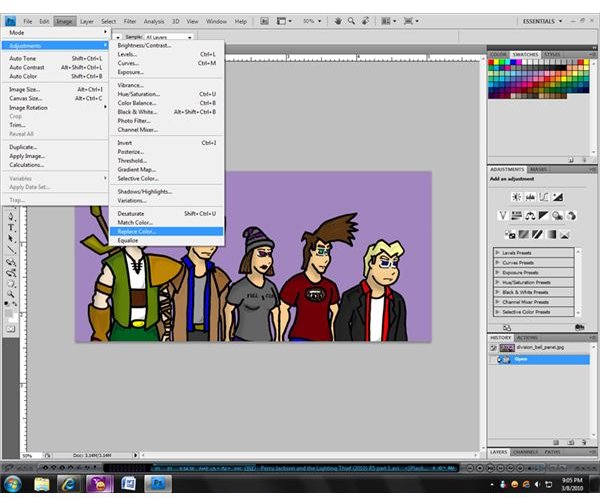Select the Type tool in toolbox
Image resolution: width=600 pixels, height=498 pixels.
[11, 227]
